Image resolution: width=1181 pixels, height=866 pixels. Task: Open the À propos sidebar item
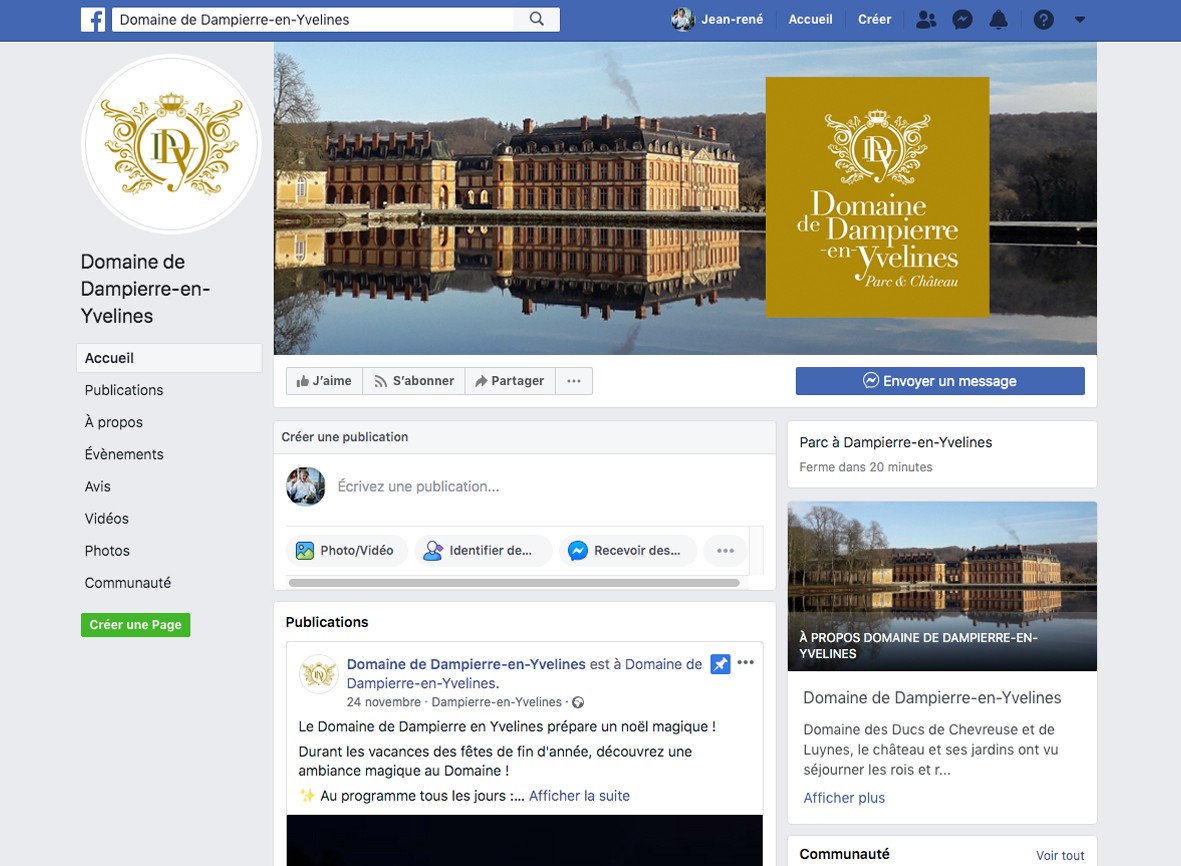coord(114,422)
